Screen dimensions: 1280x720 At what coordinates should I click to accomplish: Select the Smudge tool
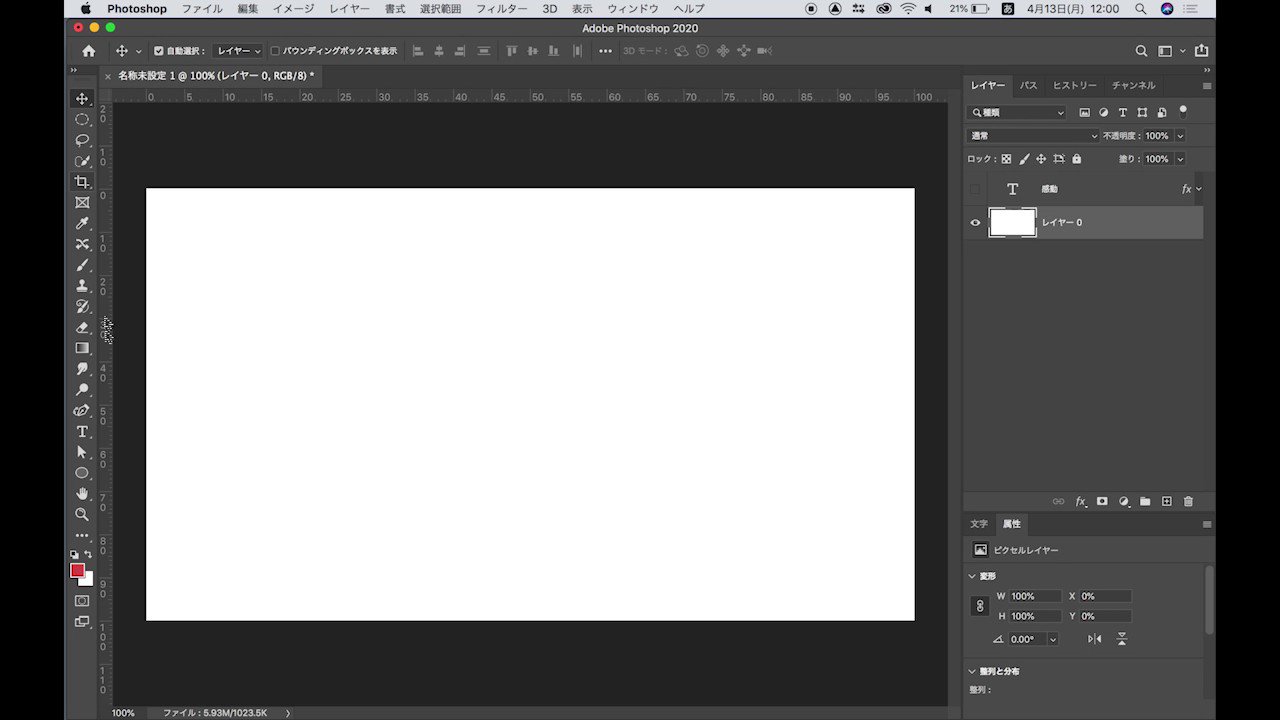click(82, 369)
